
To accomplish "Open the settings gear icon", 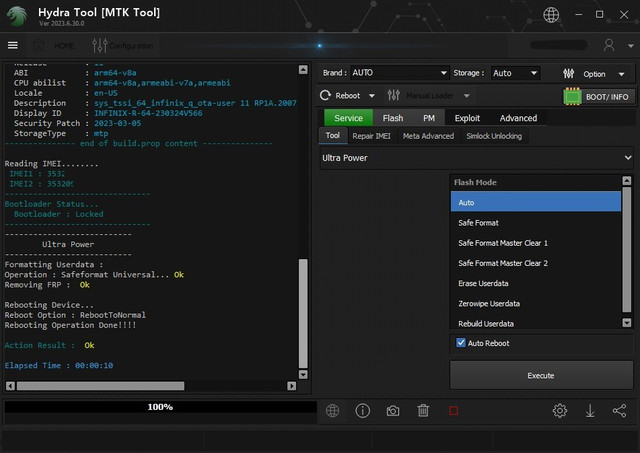I will [560, 411].
